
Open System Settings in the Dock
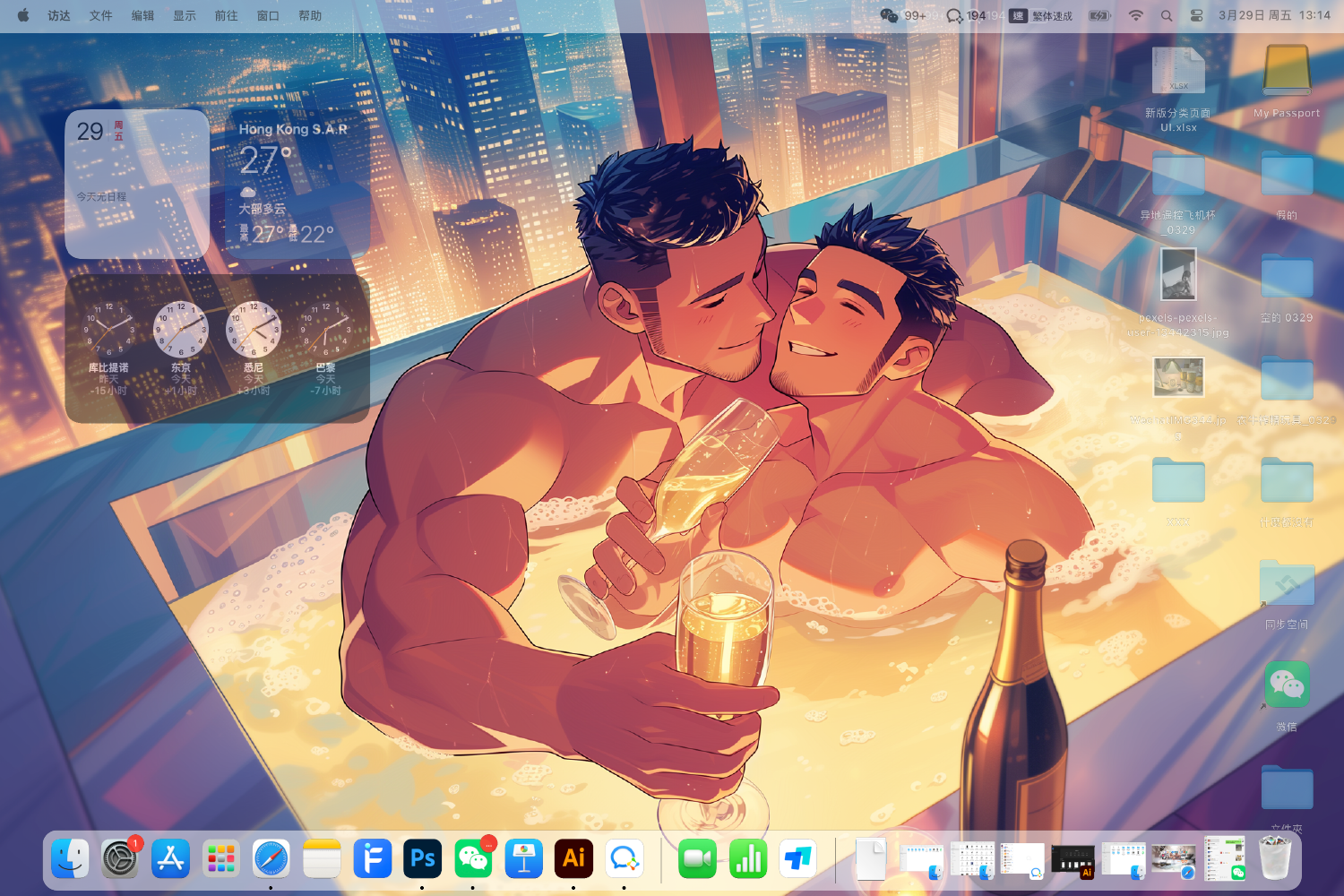(x=120, y=858)
